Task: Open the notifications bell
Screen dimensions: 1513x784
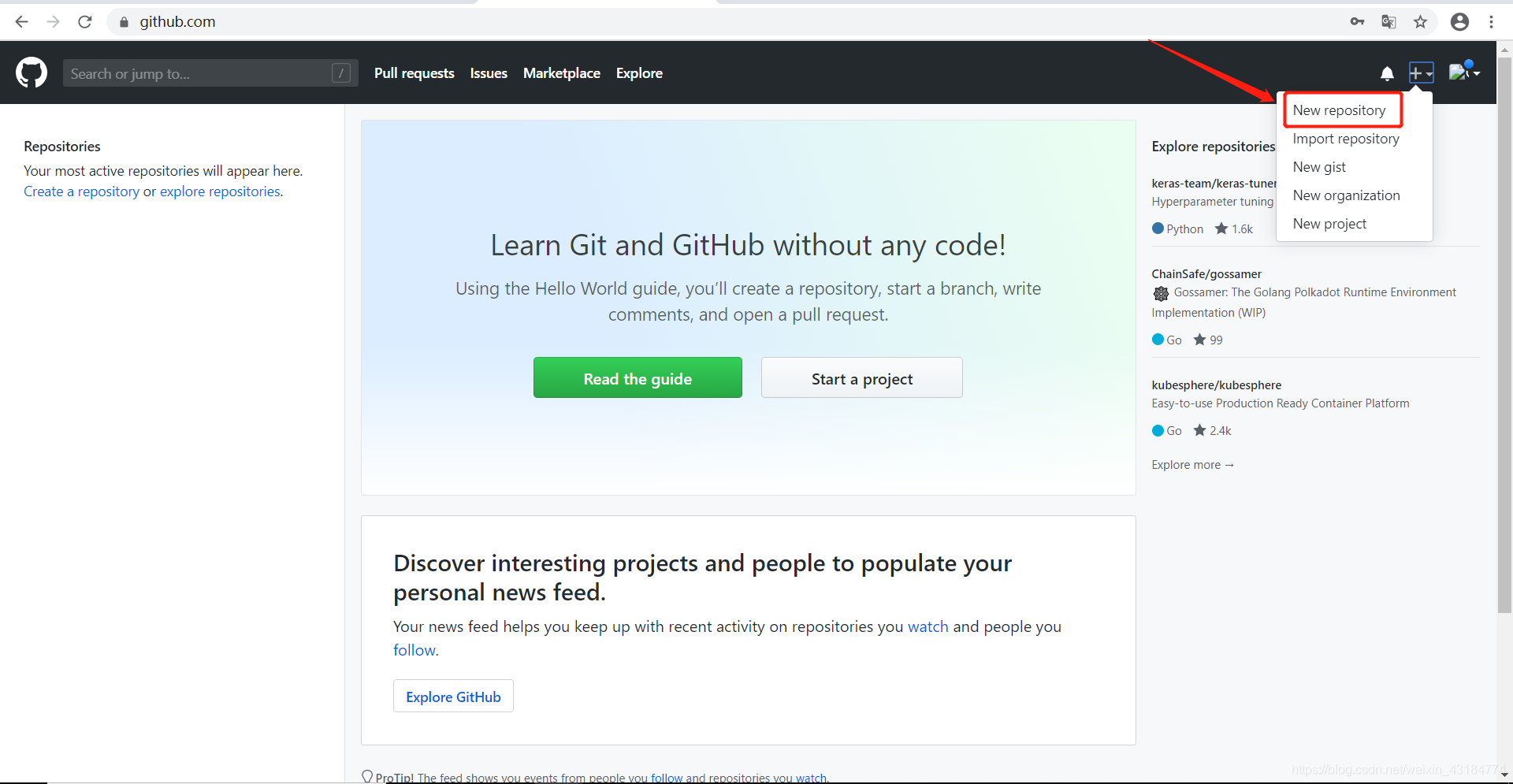Action: (1387, 73)
